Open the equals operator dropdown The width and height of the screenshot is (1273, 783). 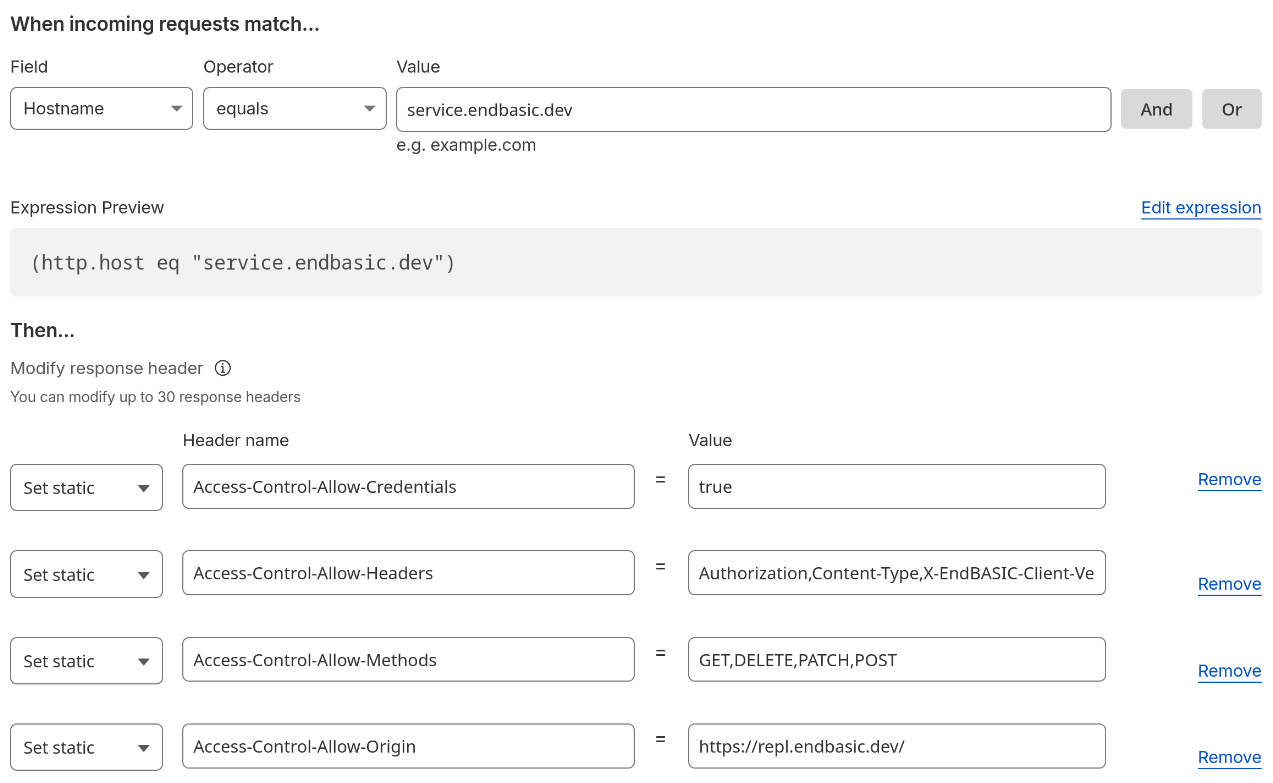pos(294,109)
